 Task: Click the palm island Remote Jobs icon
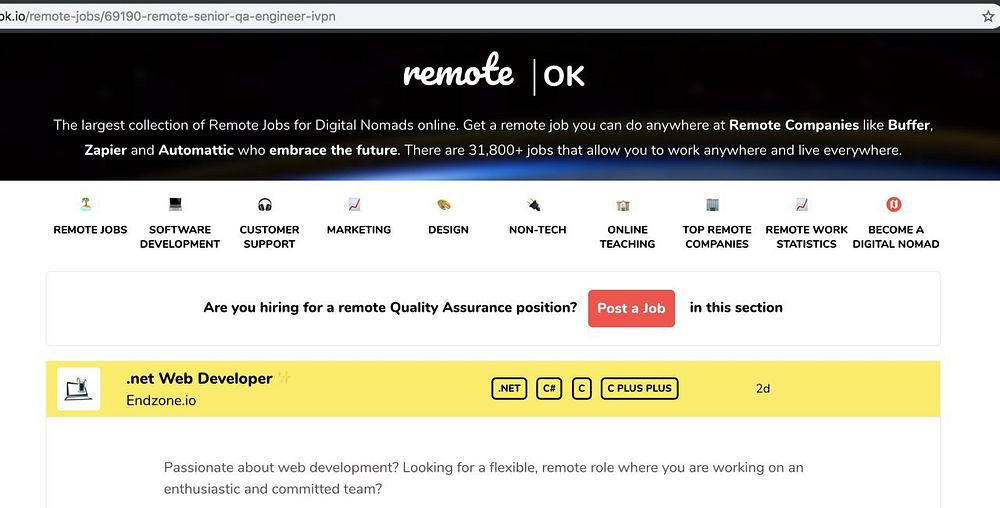pyautogui.click(x=85, y=204)
